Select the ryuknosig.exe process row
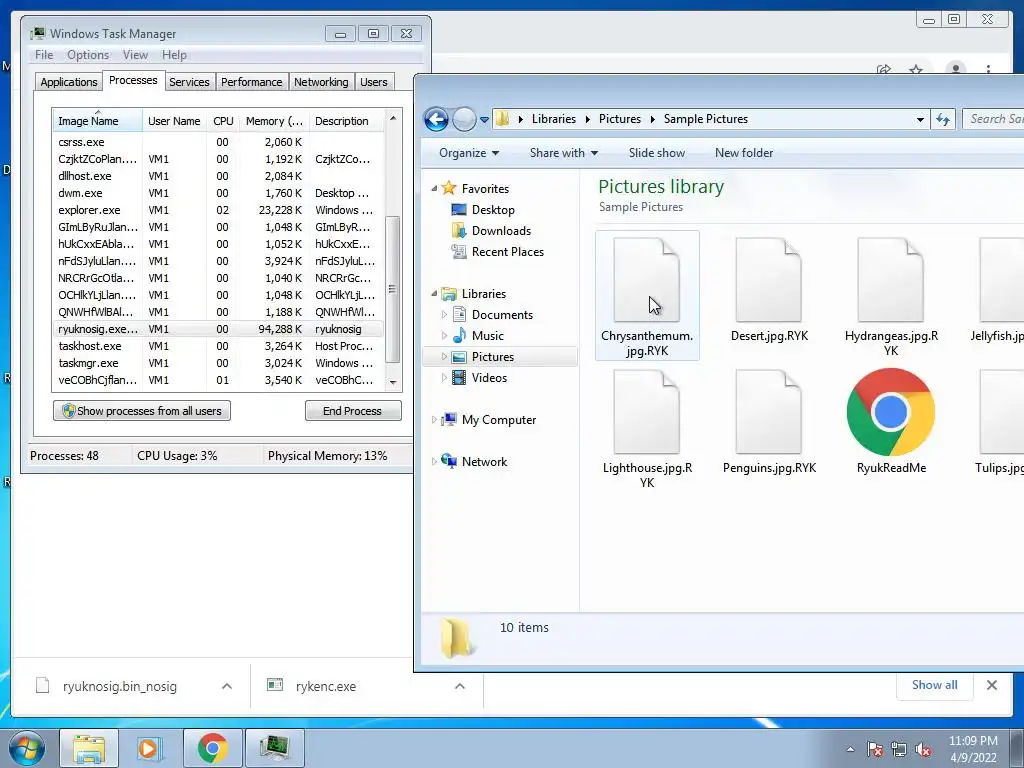This screenshot has height=768, width=1024. tap(218, 329)
